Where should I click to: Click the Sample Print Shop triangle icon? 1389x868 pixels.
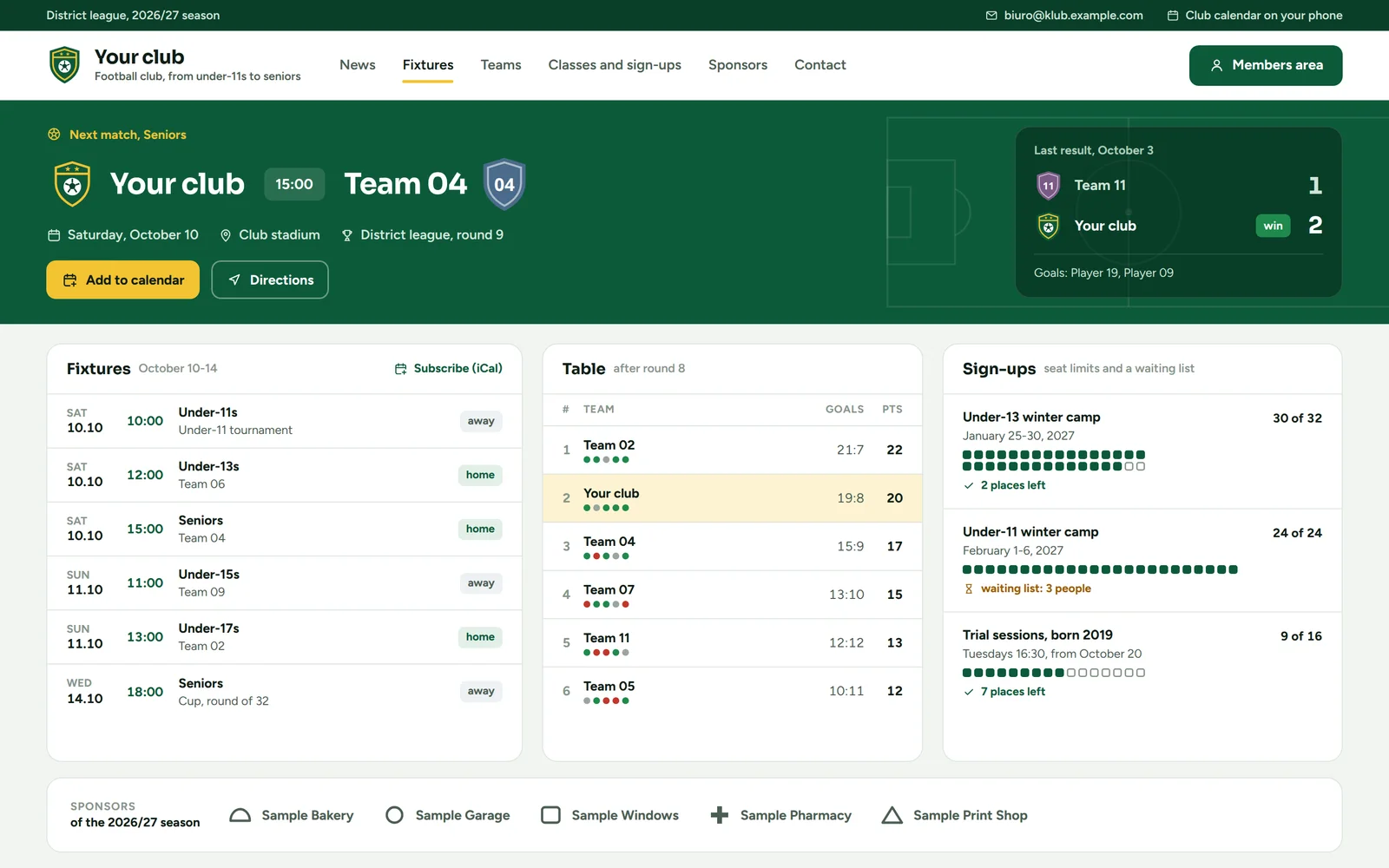[x=892, y=815]
